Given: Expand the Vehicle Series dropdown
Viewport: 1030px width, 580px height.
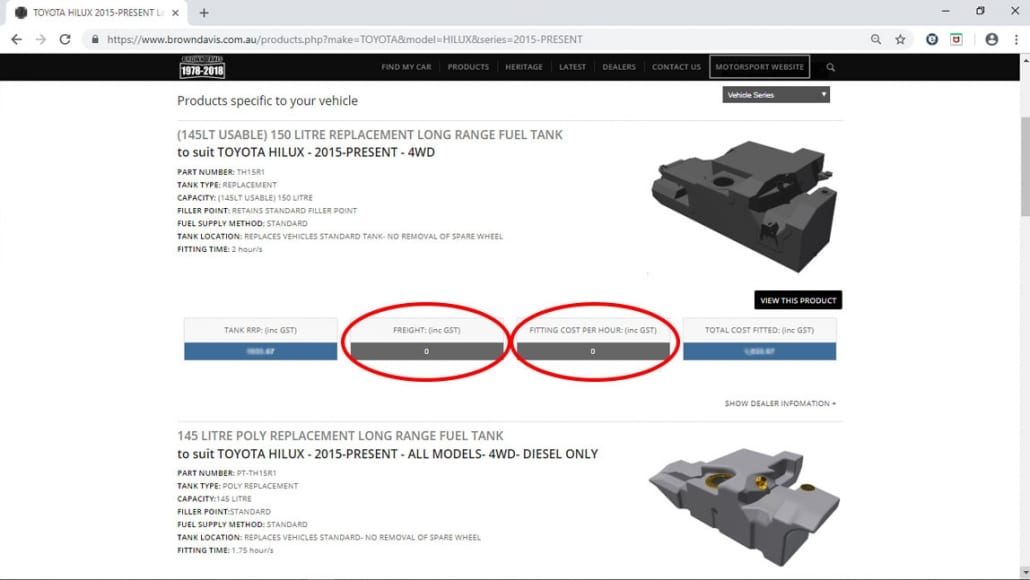Looking at the screenshot, I should [776, 95].
